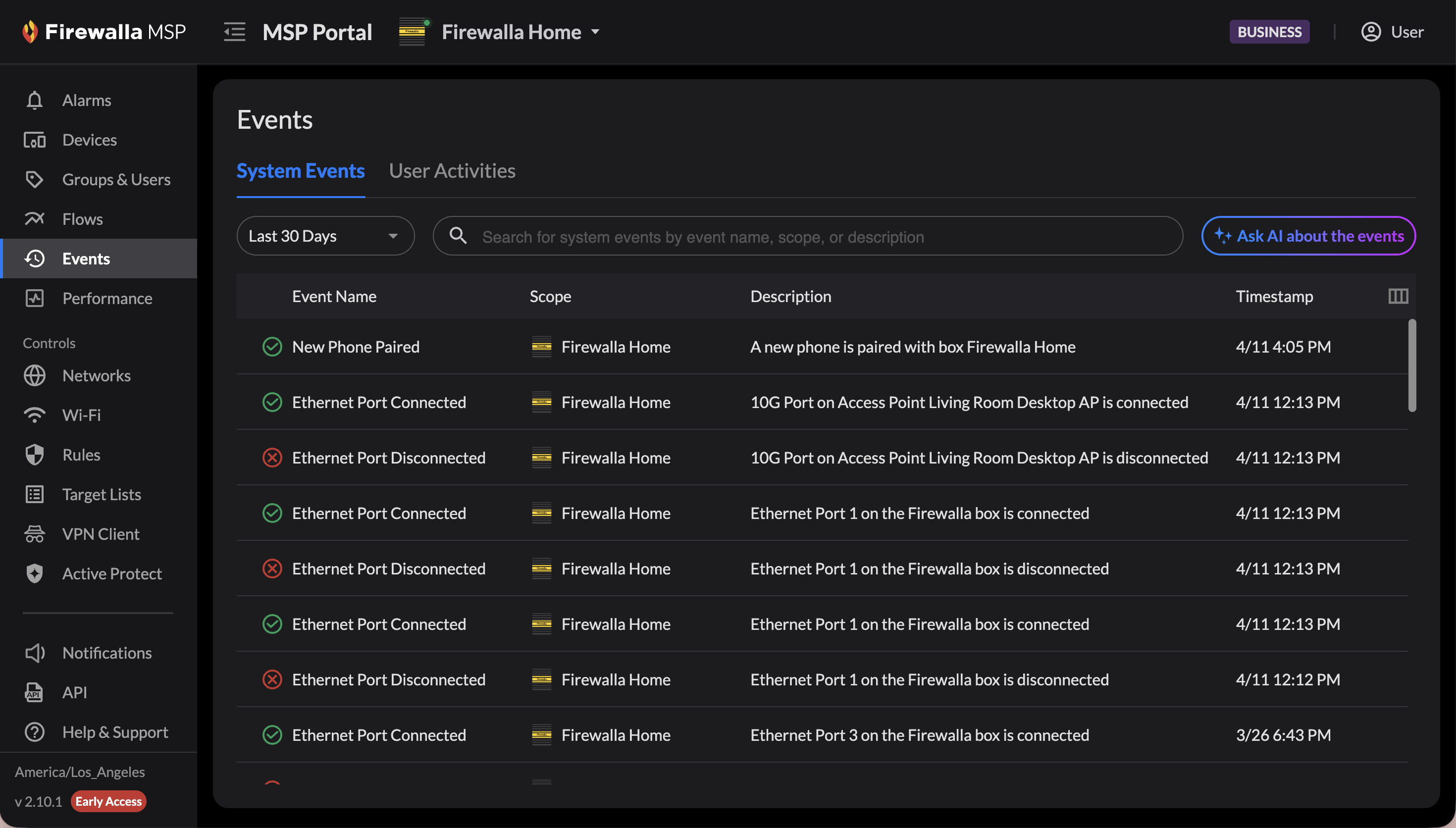
Task: Open VPN Client sidebar icon
Action: (x=34, y=533)
